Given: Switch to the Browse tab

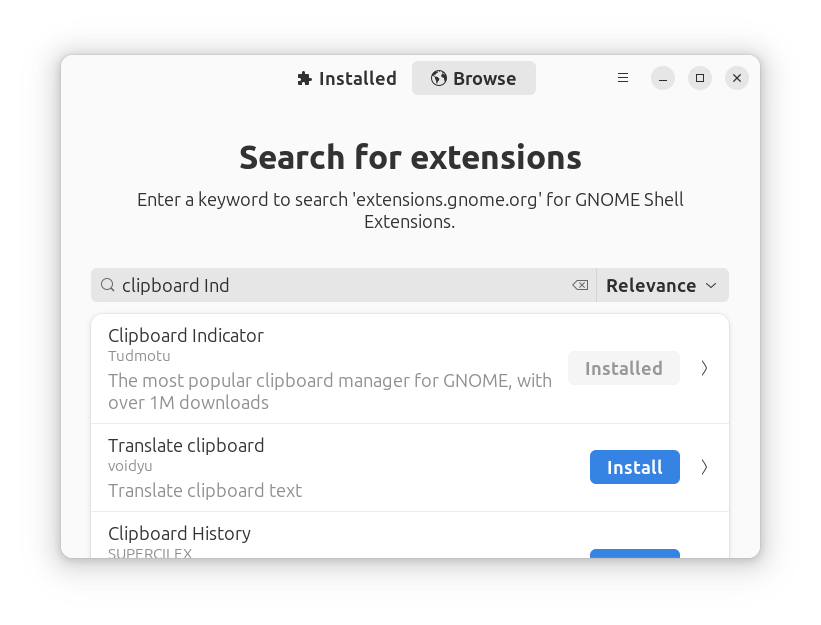Looking at the screenshot, I should (x=474, y=78).
